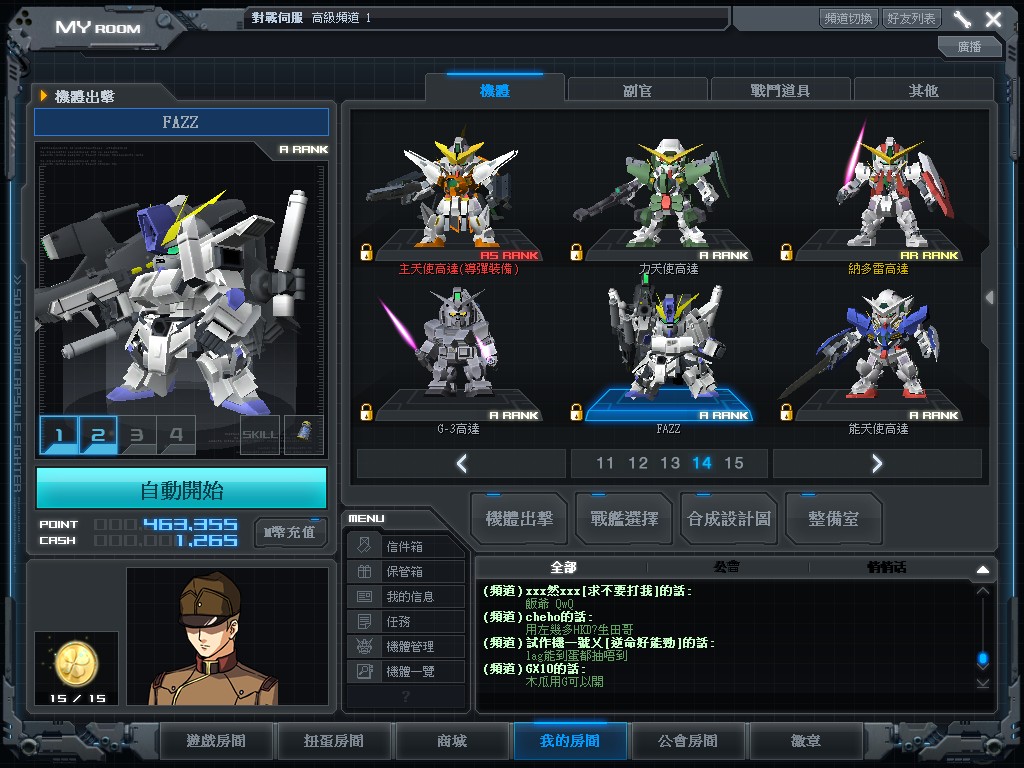
Task: Click the lock icon on G-3高達
Action: click(x=366, y=411)
